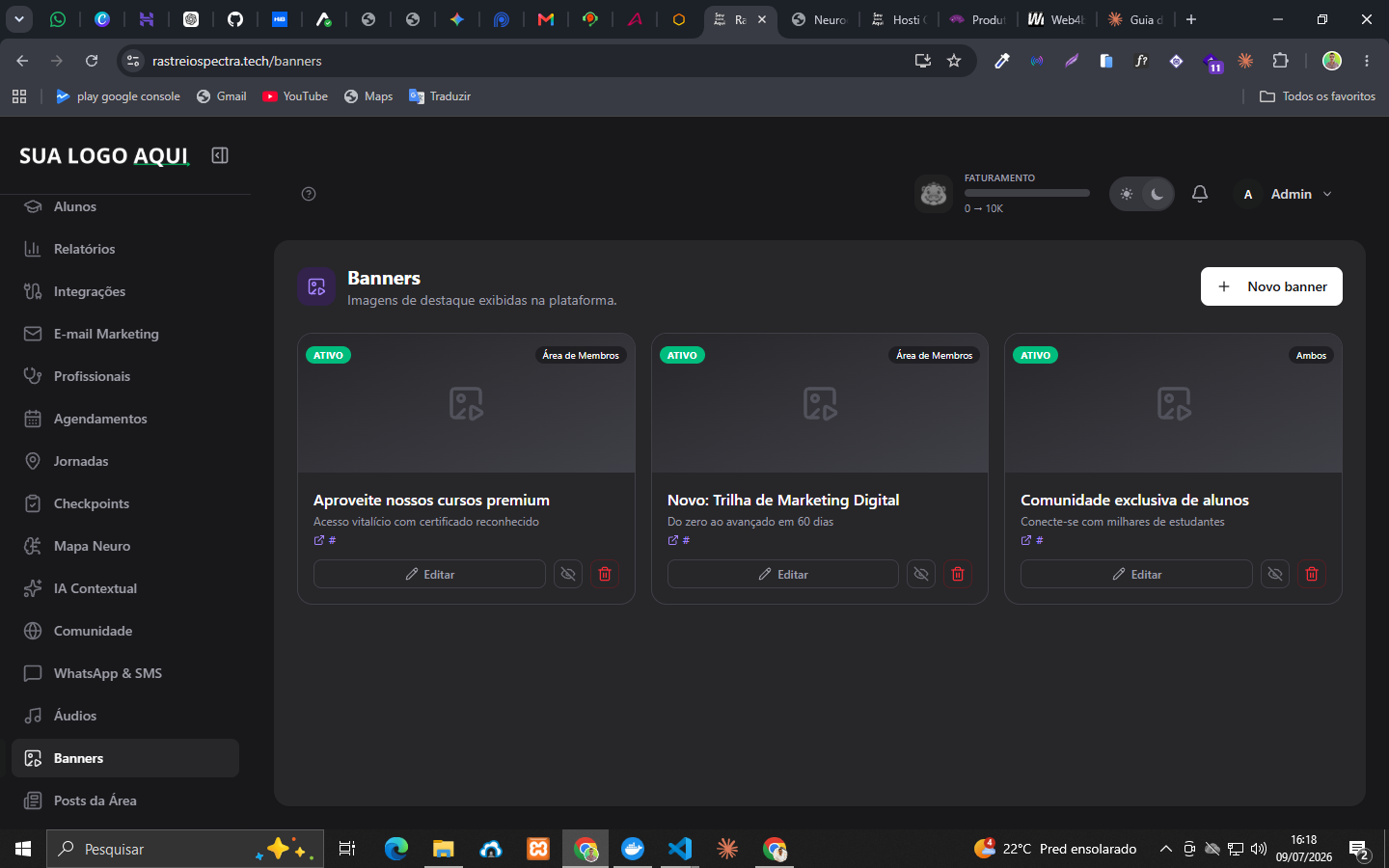
Task: Open Relatórios from the sidebar
Action: 125,249
